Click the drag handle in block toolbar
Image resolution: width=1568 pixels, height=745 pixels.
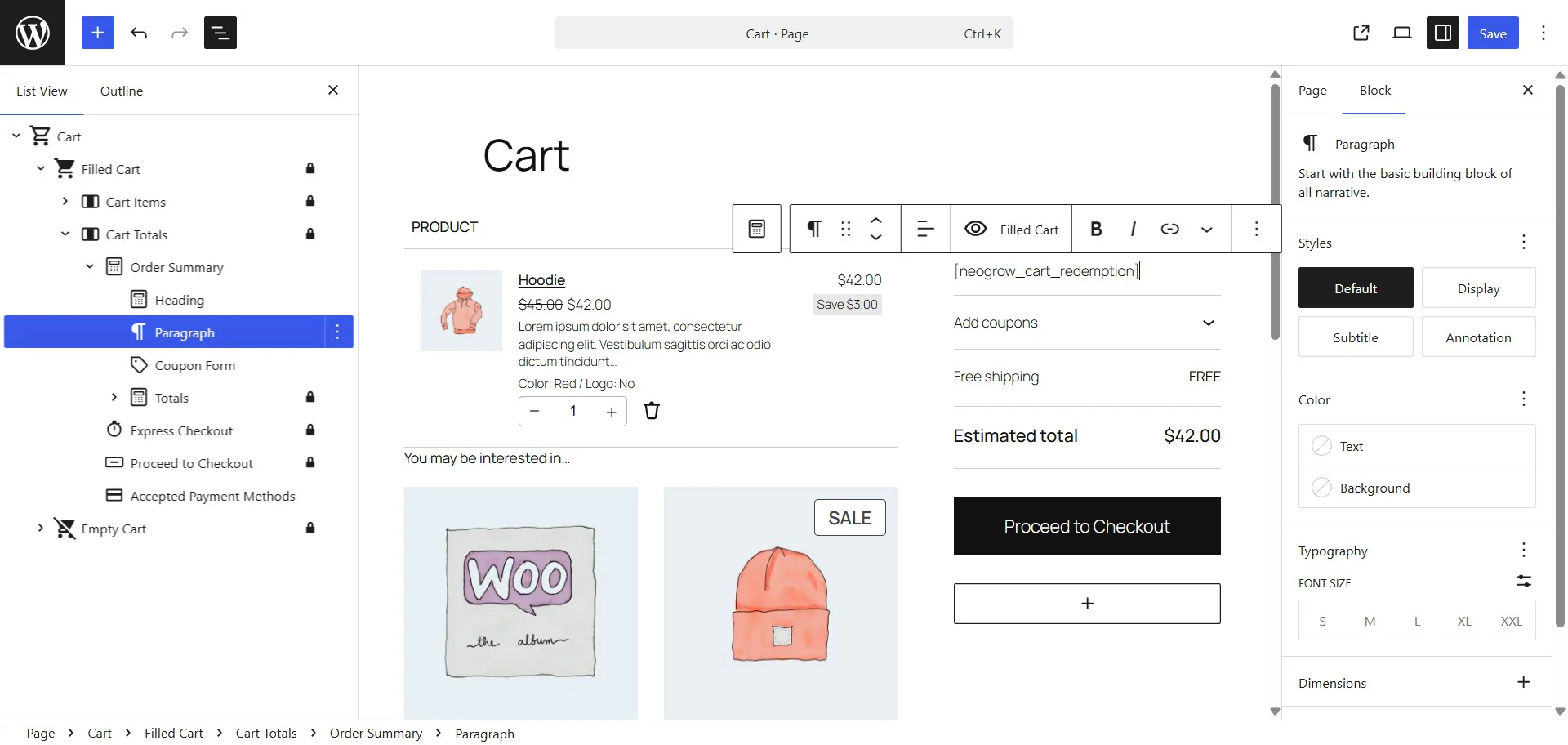pos(846,229)
